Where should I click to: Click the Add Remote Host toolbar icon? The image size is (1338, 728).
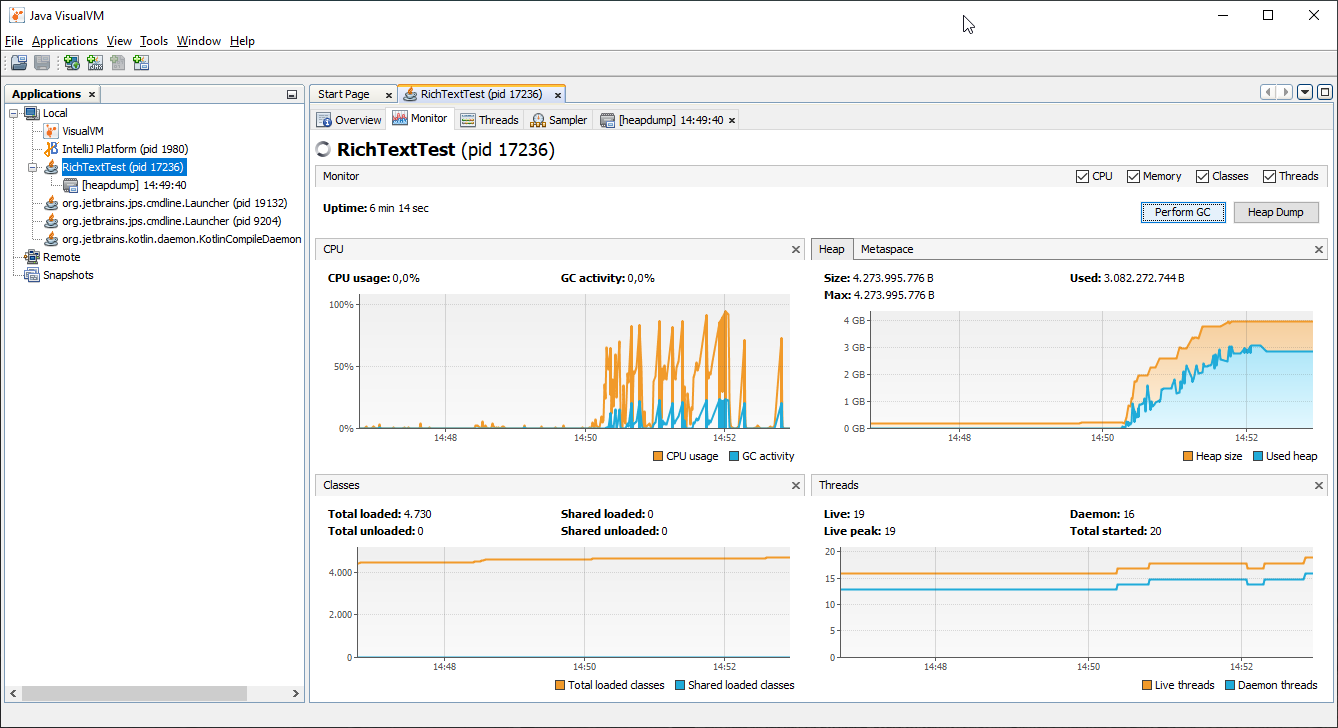tap(71, 62)
